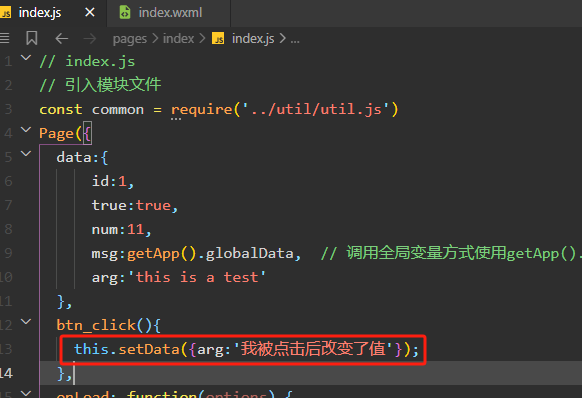
Task: Click the bookmark icon in the editor toolbar
Action: coord(32,38)
